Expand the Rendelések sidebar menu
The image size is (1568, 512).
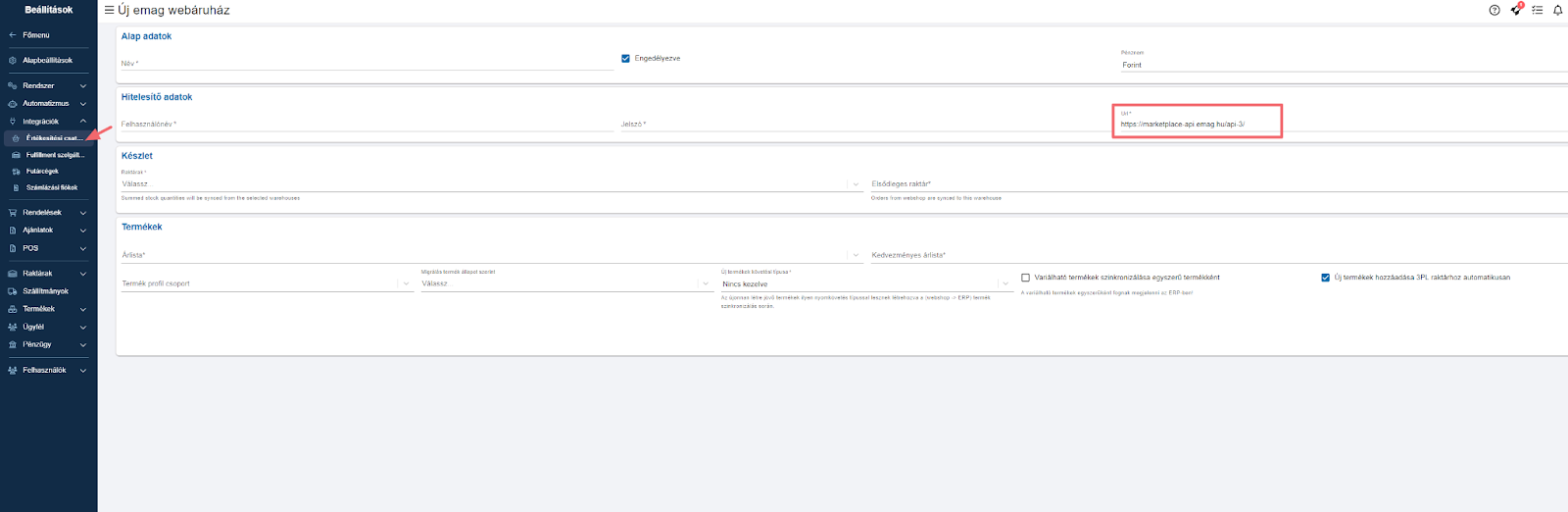[x=47, y=213]
